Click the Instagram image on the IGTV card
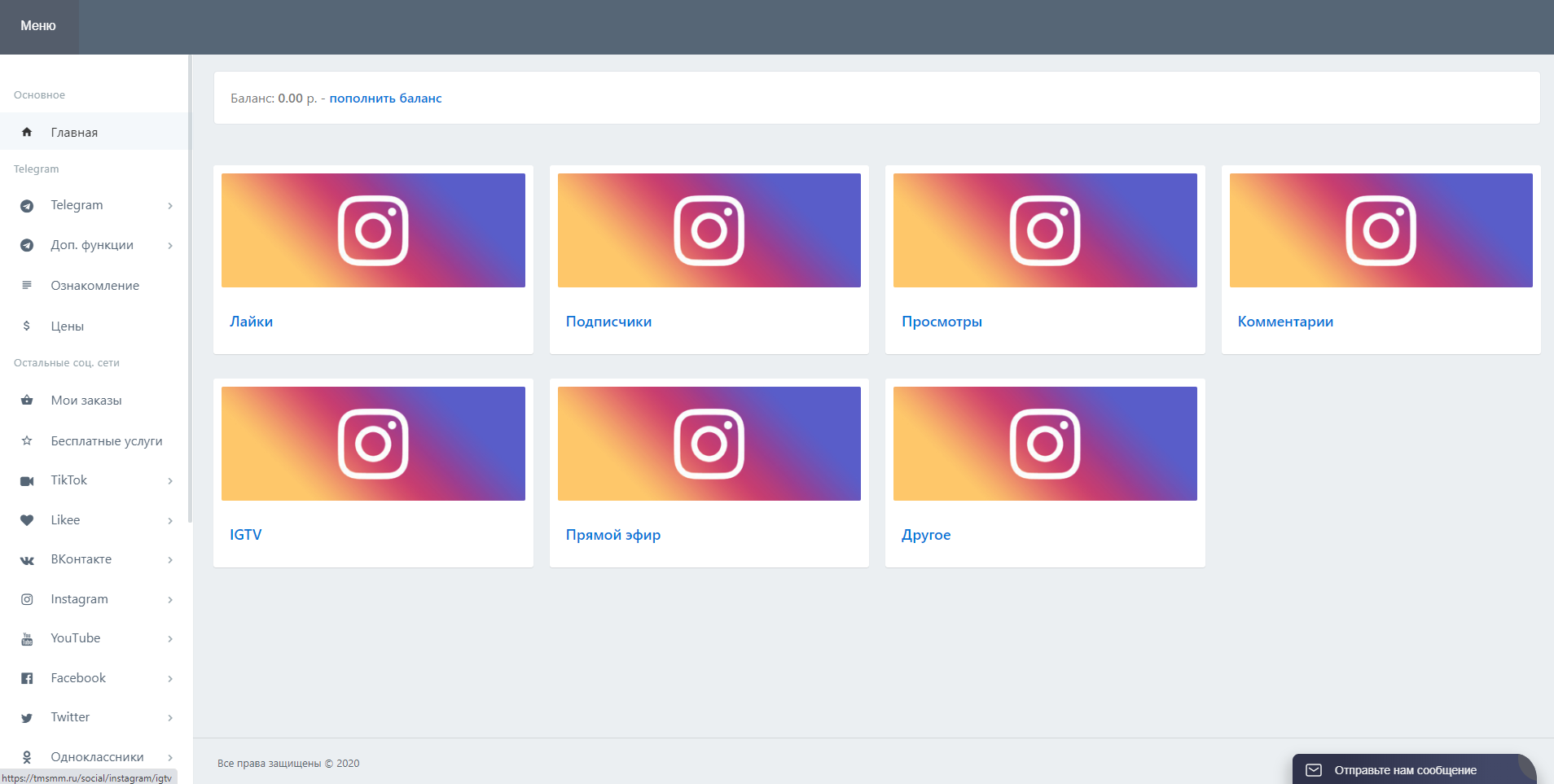 (373, 444)
